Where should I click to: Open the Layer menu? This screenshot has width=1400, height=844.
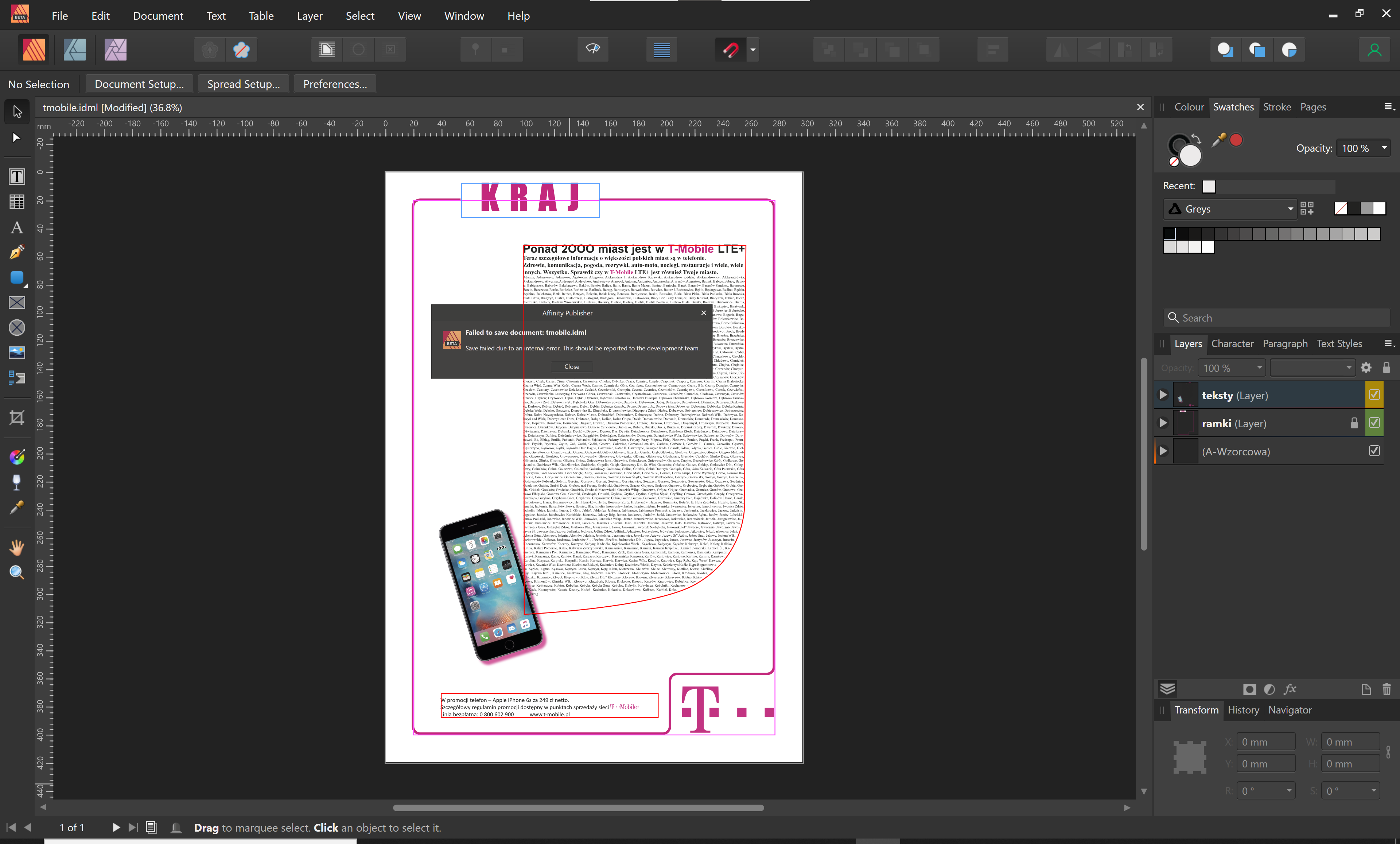click(310, 16)
